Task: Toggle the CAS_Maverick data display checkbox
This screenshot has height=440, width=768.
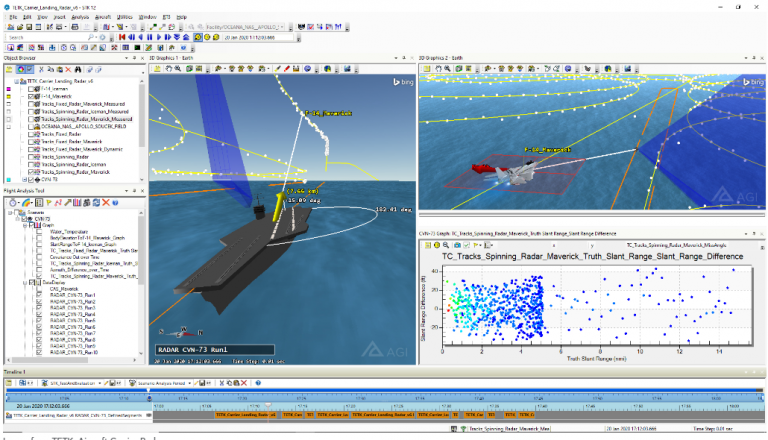Action: click(x=40, y=289)
